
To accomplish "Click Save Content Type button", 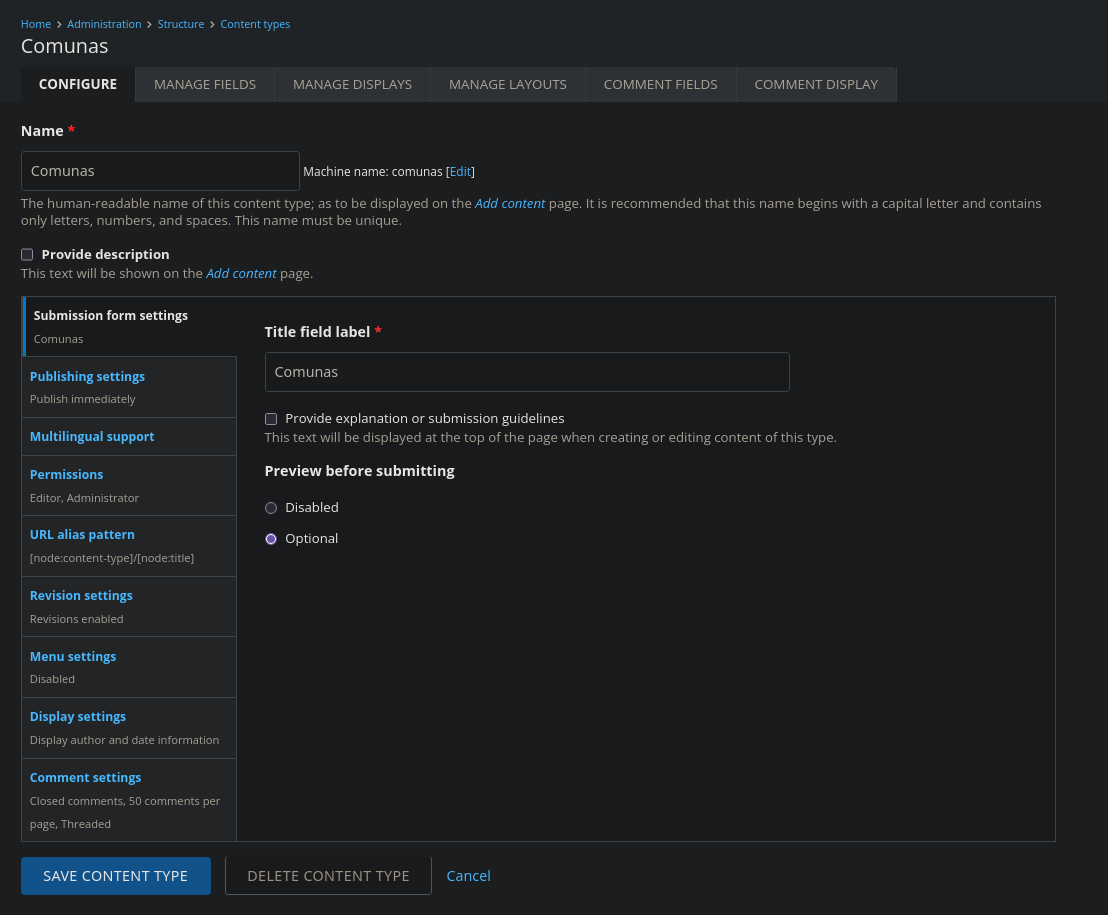I will pyautogui.click(x=116, y=876).
